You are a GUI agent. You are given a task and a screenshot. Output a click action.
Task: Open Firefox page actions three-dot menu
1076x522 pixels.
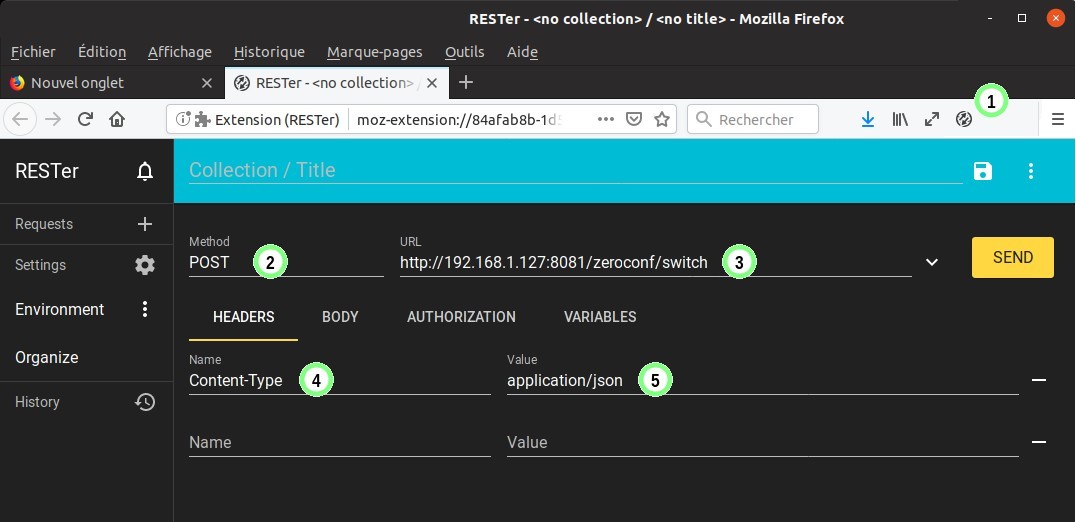pos(605,119)
